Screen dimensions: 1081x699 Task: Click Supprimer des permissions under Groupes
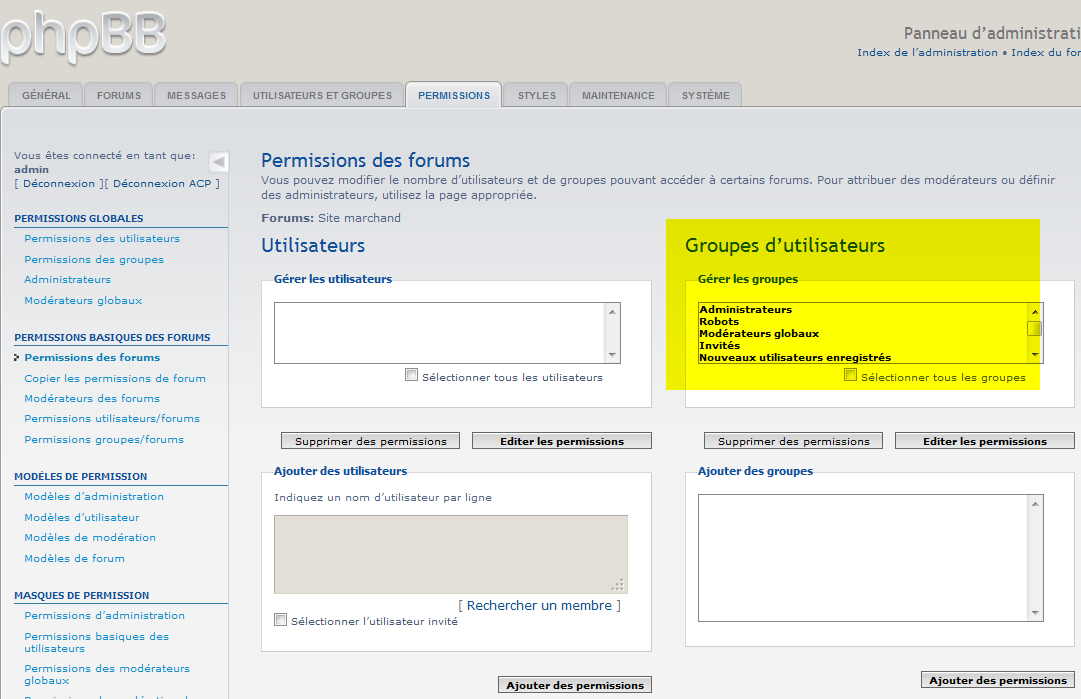(x=794, y=441)
